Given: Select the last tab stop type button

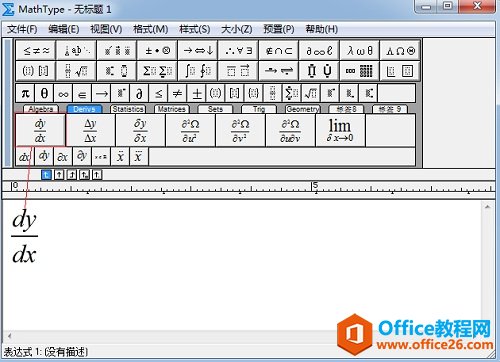Looking at the screenshot, I should click(97, 175).
